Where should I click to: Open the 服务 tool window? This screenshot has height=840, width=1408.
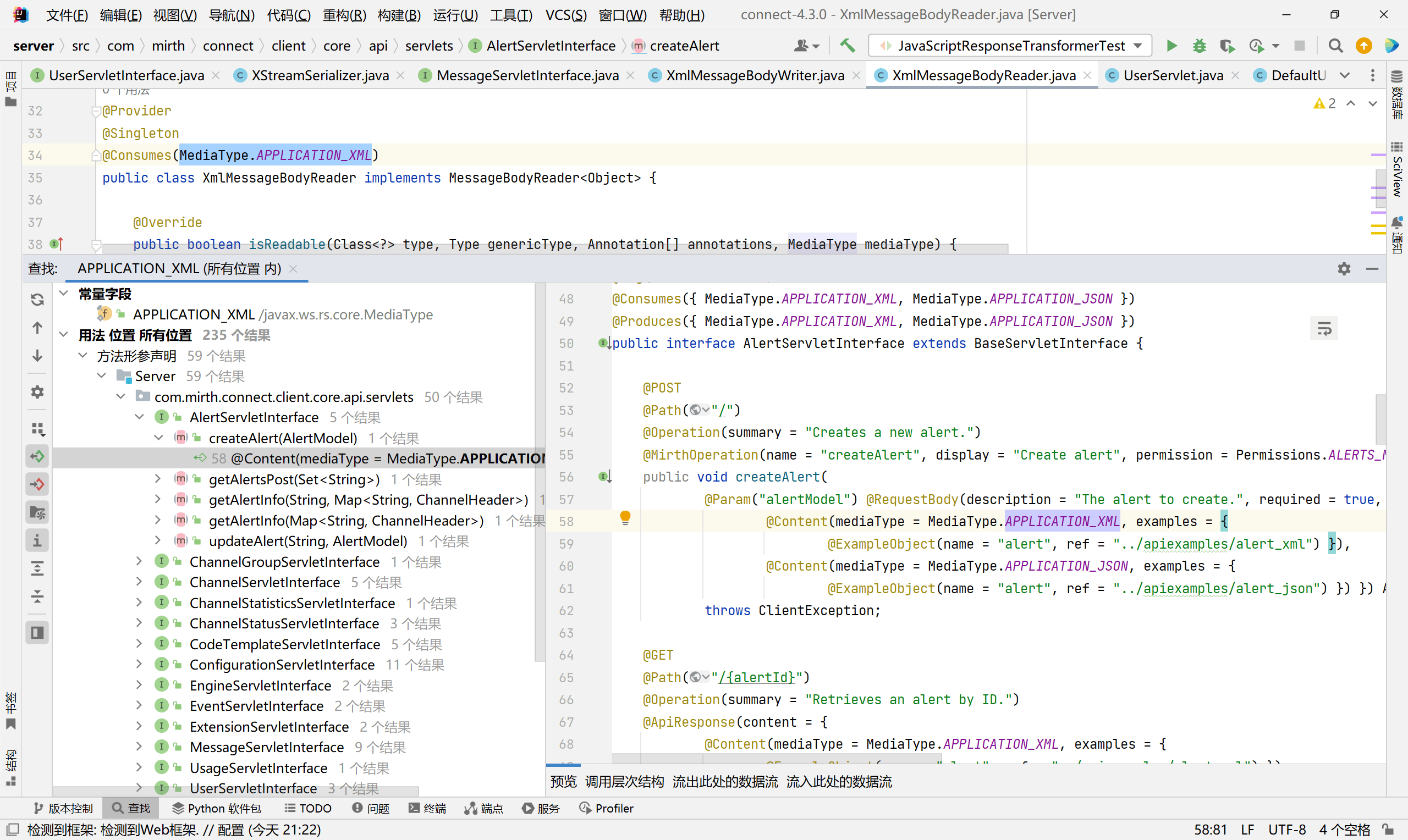coord(541,808)
